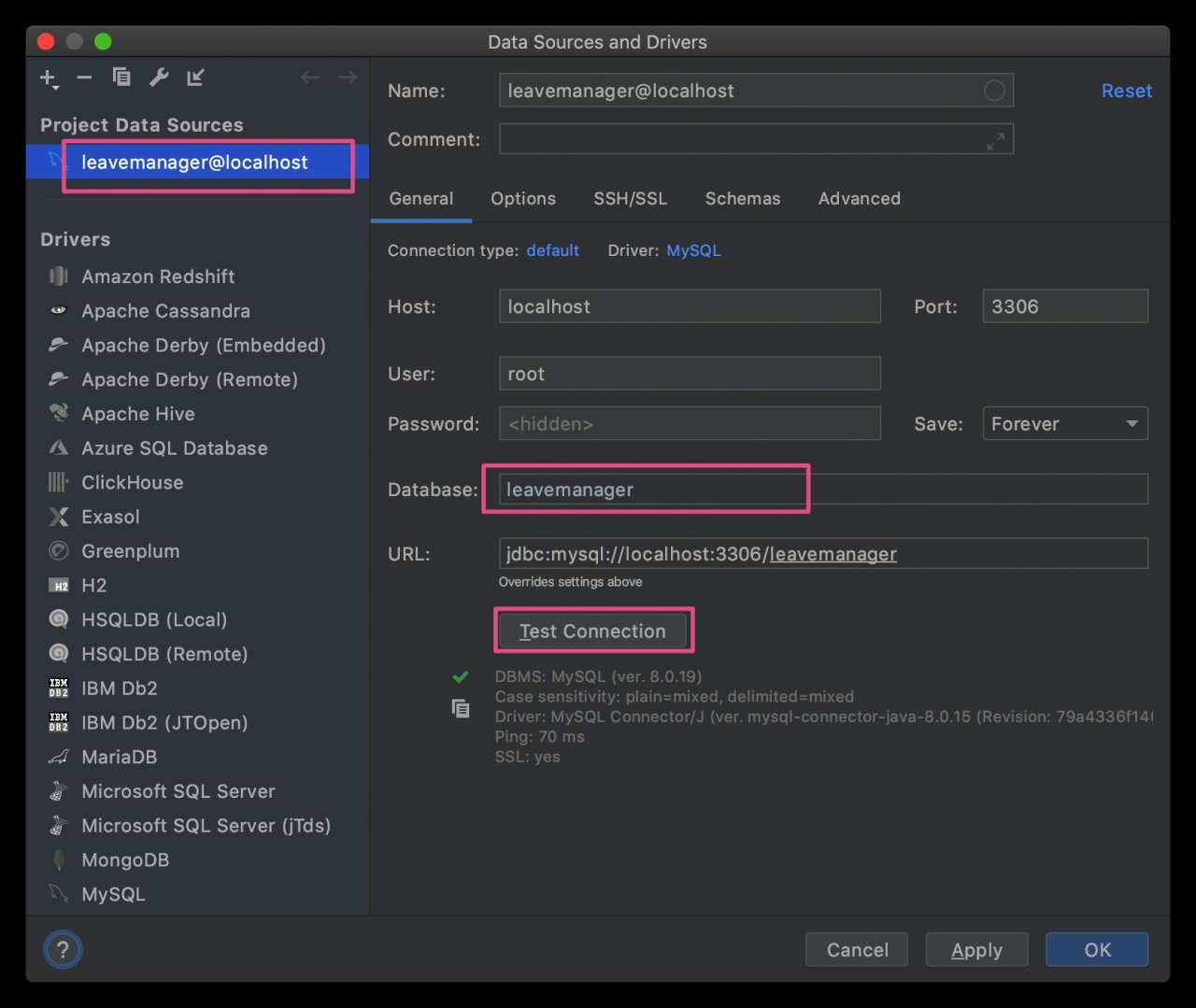Click the duplicate data source icon

pos(121,78)
